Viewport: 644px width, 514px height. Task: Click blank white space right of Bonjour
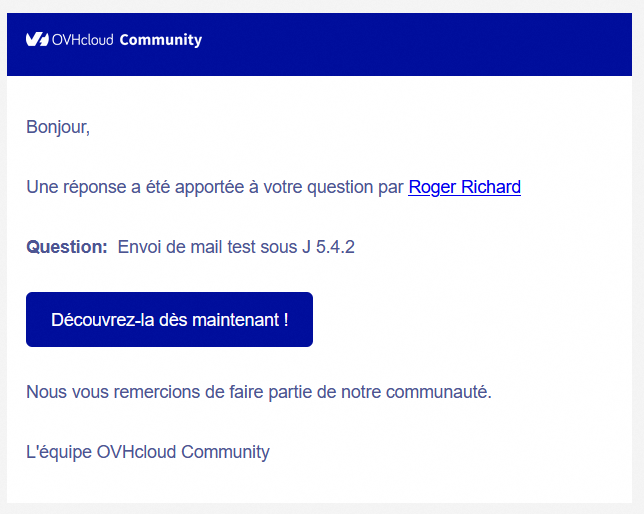(350, 127)
